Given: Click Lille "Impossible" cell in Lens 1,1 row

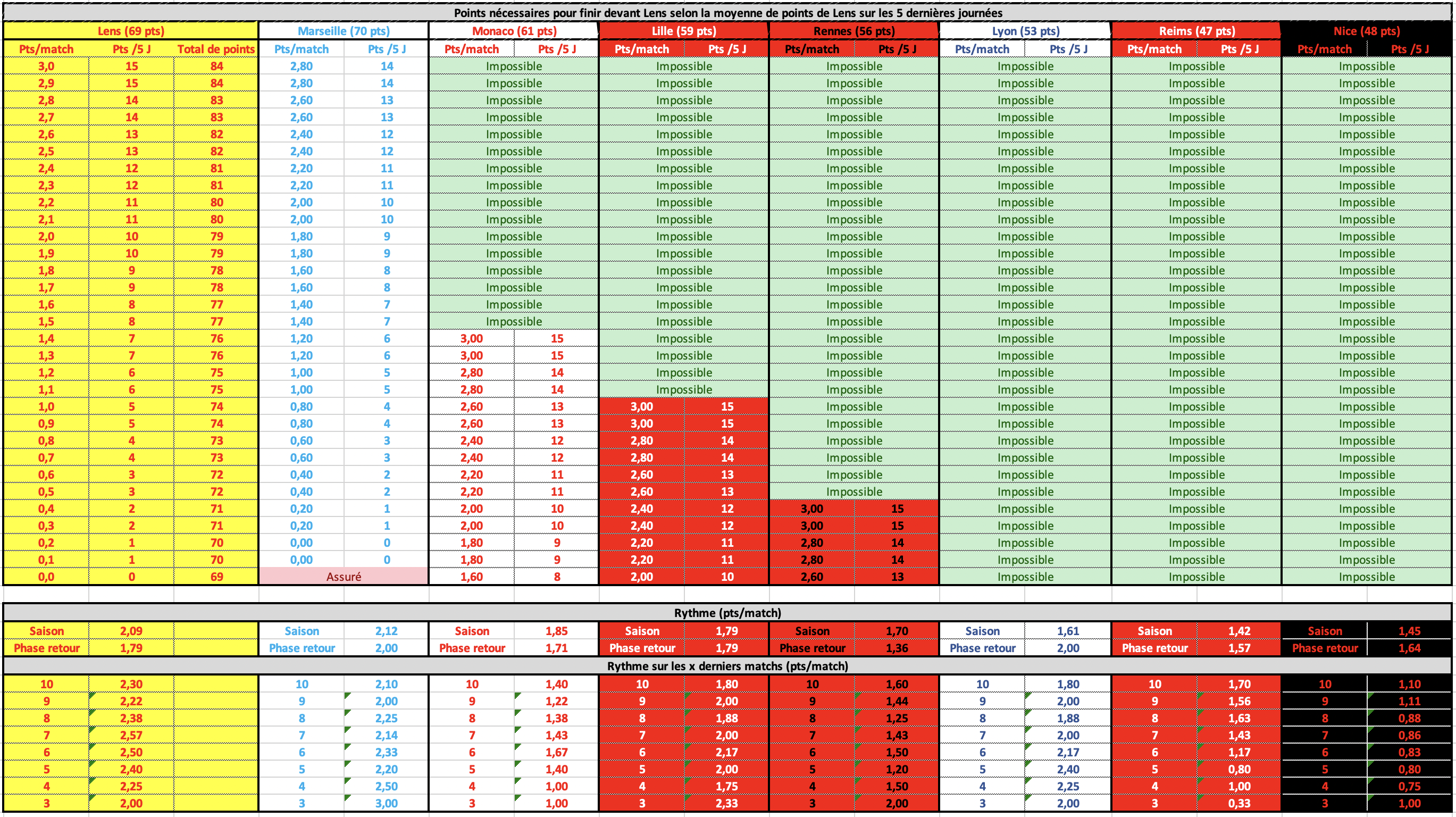Looking at the screenshot, I should click(684, 389).
